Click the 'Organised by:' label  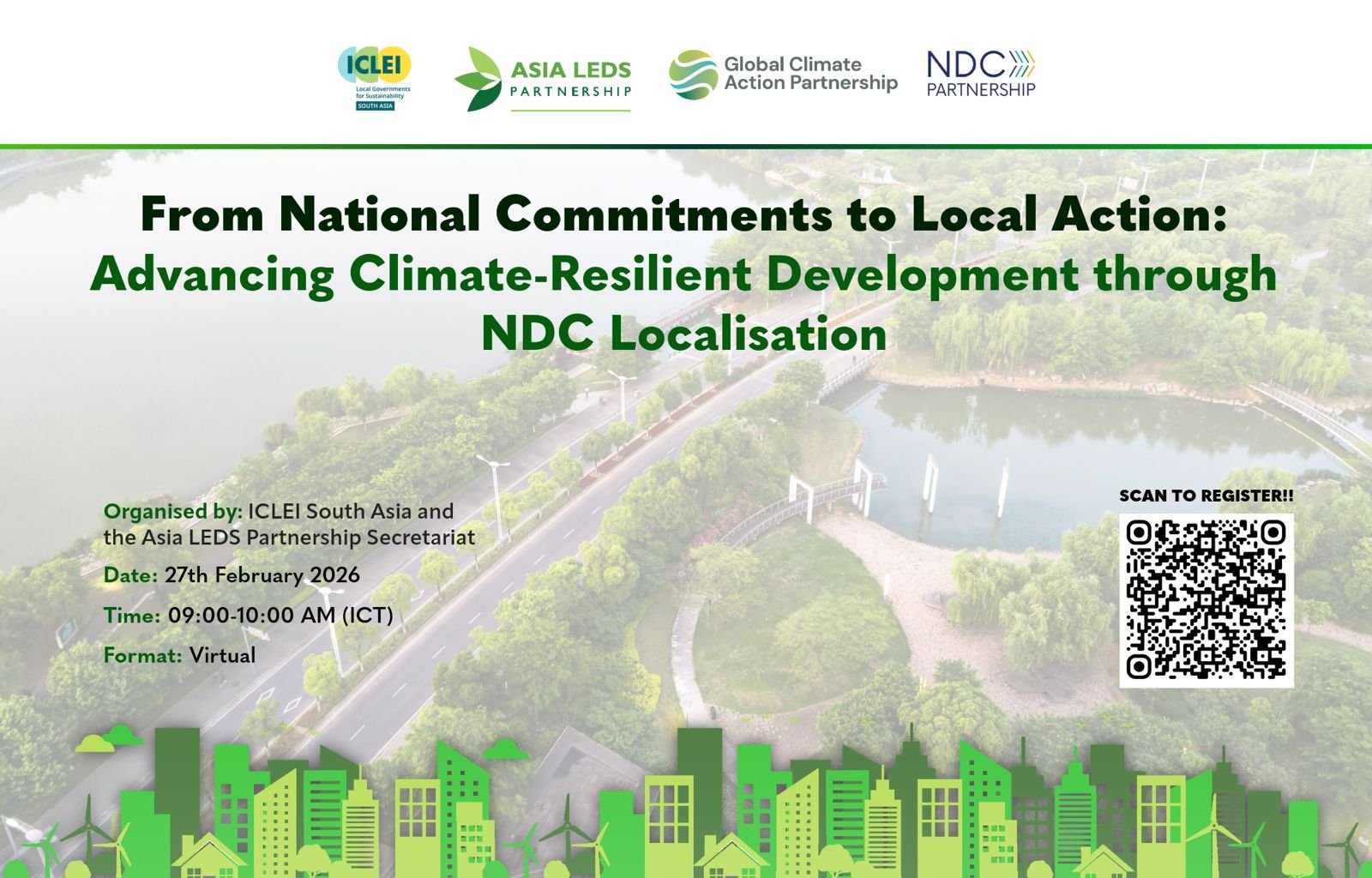tap(172, 512)
